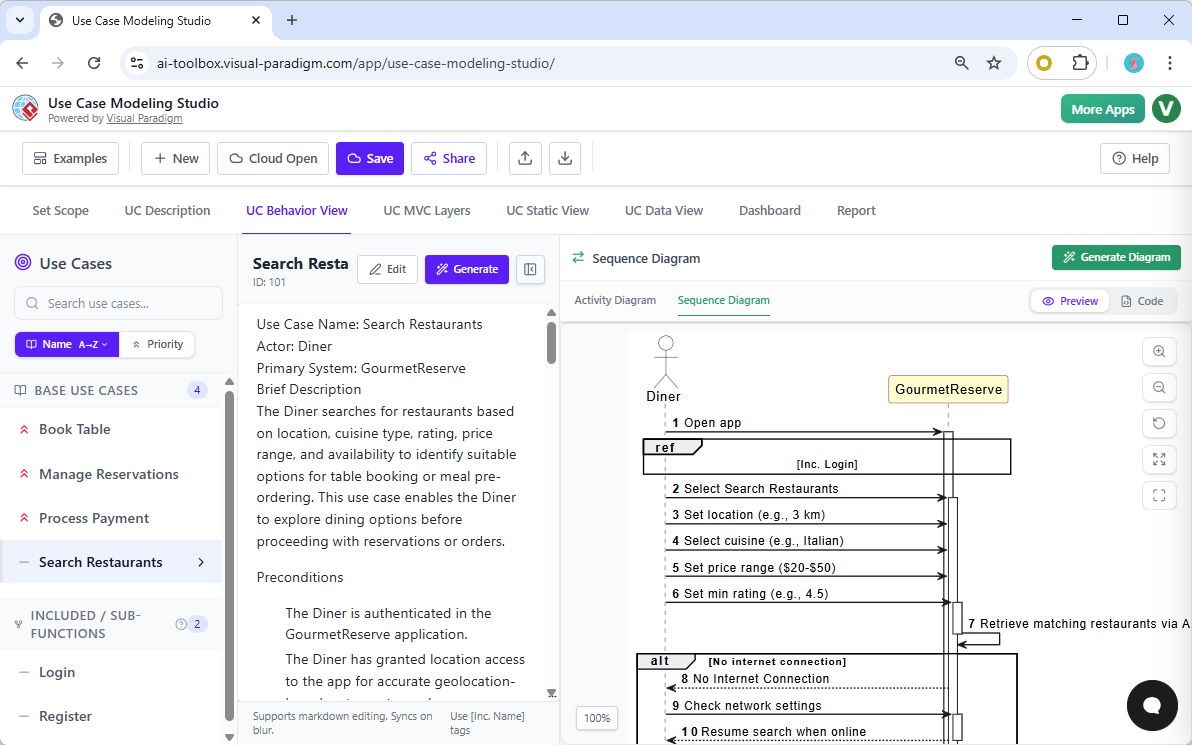Zoom into the sequence diagram
1192x745 pixels.
(x=1159, y=351)
